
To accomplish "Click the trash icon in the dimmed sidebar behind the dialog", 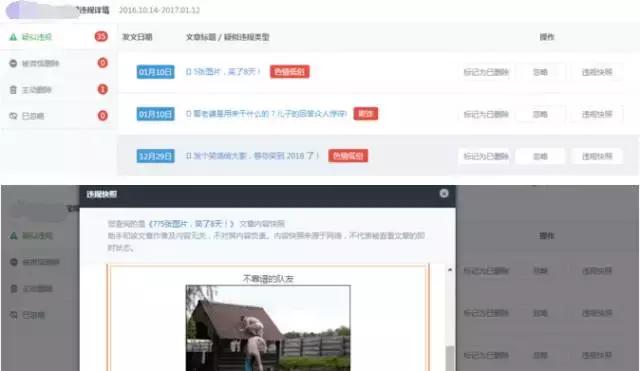I will click(x=13, y=289).
